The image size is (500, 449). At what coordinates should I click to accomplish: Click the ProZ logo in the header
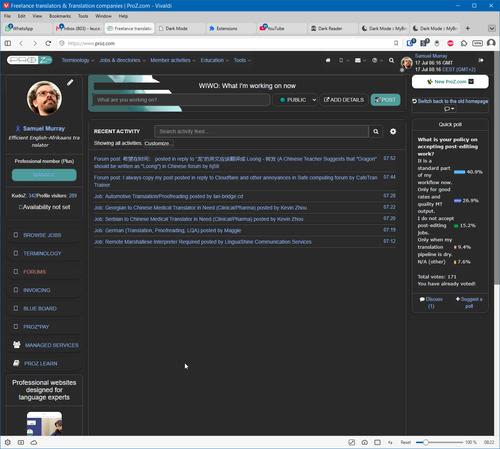pyautogui.click(x=29, y=60)
